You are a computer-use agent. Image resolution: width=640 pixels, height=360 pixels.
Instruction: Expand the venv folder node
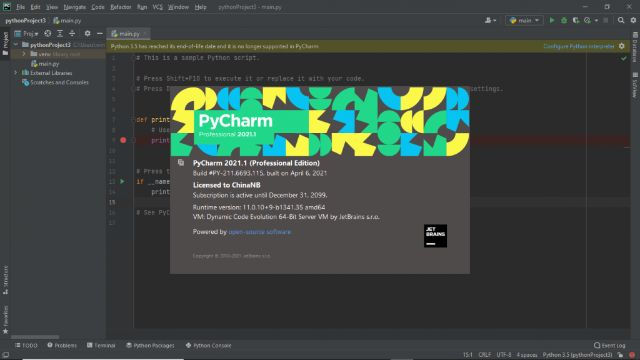24,54
